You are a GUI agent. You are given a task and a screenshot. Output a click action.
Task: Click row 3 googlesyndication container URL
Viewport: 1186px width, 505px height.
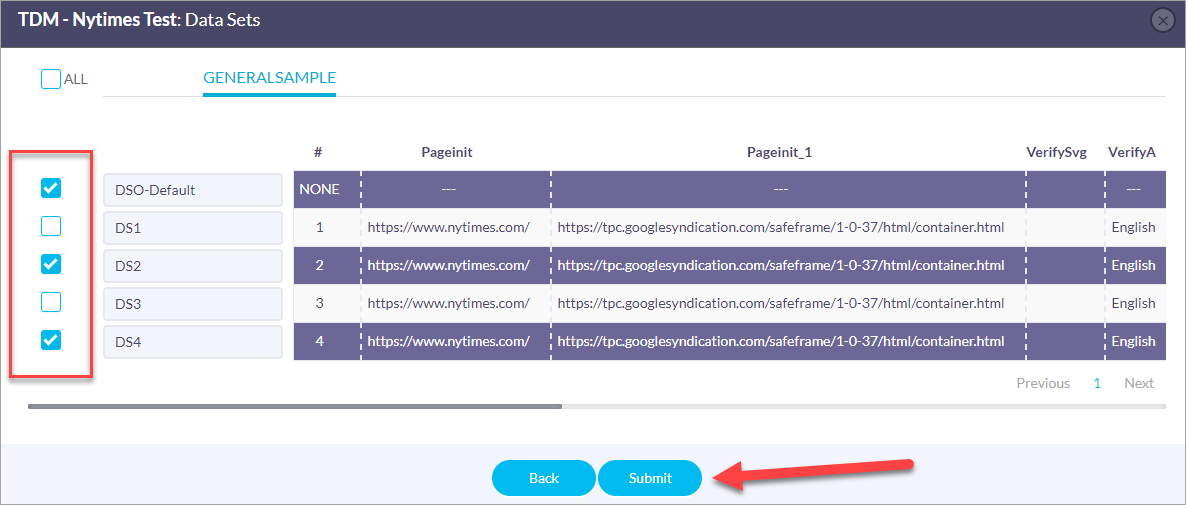[781, 303]
